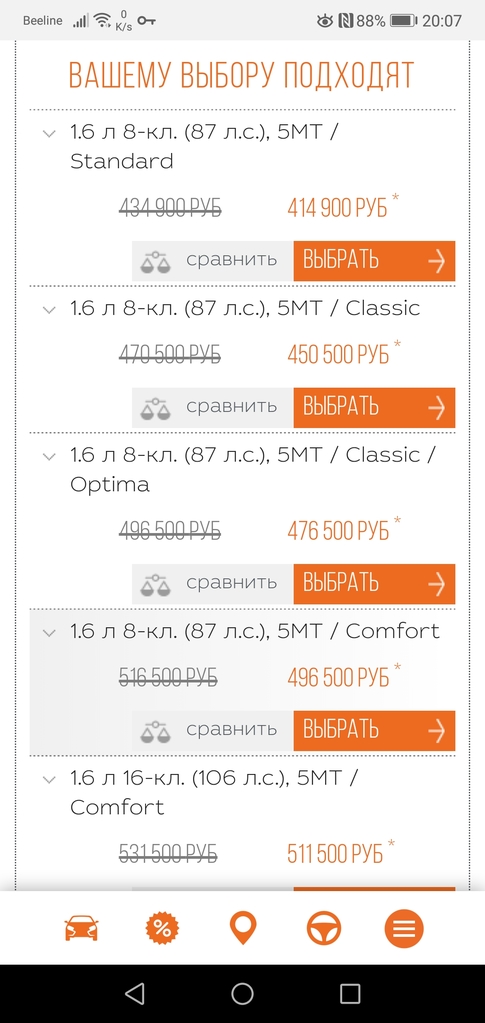
Task: Expand the 16-кл. (106 л.с.) Comfort chevron
Action: (x=49, y=779)
